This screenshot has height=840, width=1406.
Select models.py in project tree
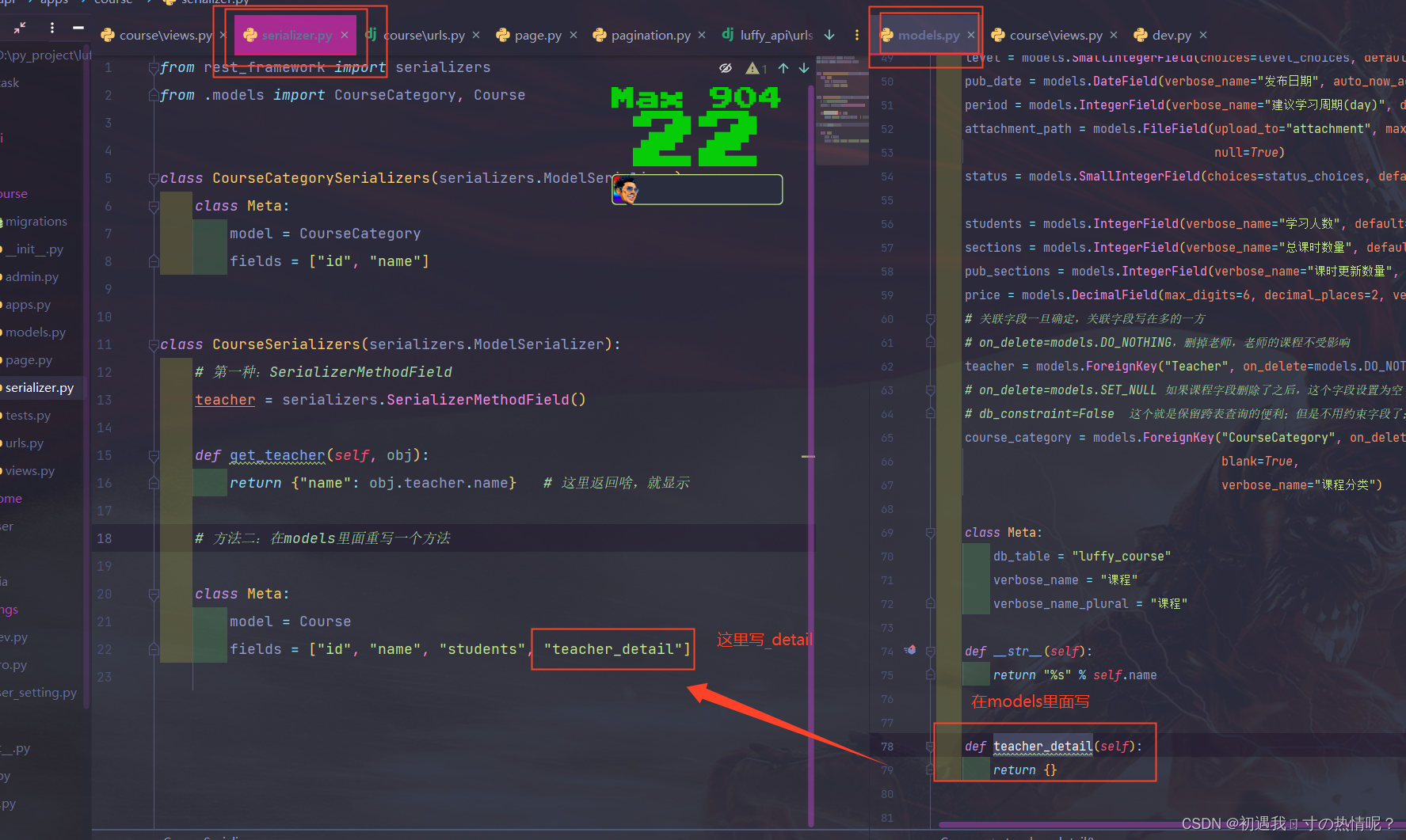(x=36, y=333)
